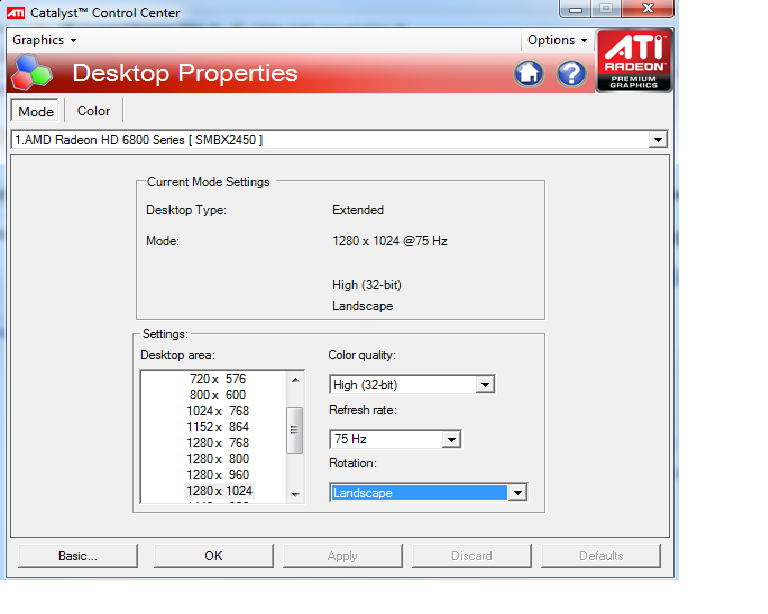
Task: Click the desktop area scroll down arrow
Action: (x=295, y=495)
